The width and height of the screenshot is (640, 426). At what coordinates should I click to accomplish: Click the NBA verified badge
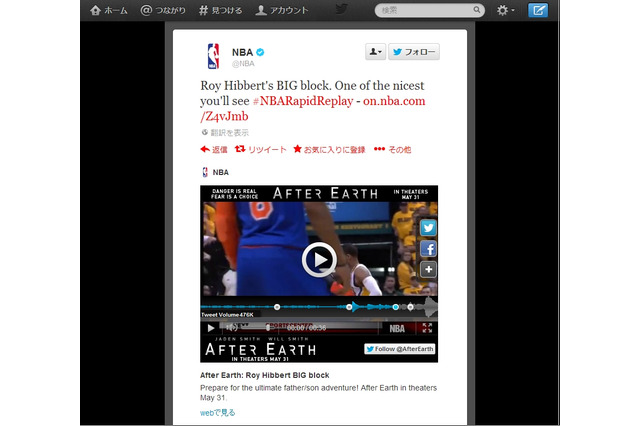[260, 52]
